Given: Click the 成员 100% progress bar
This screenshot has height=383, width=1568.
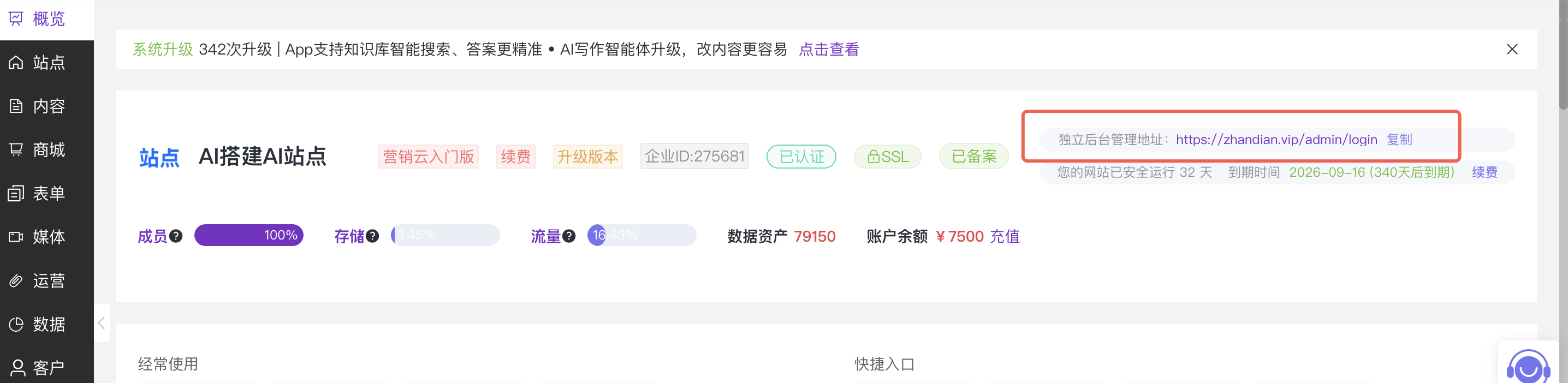Looking at the screenshot, I should (248, 235).
